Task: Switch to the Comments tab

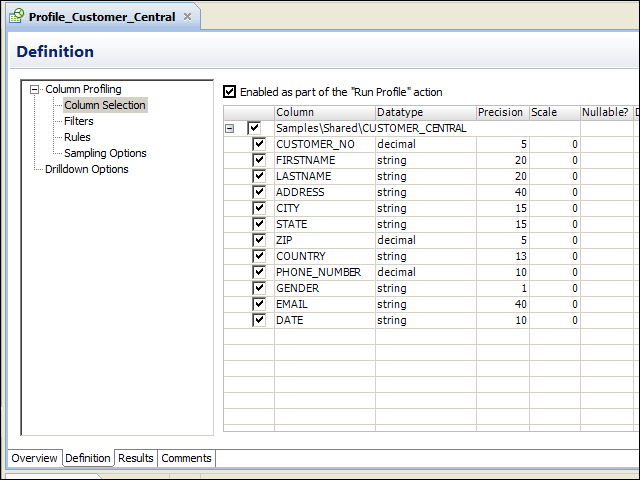Action: click(x=186, y=458)
